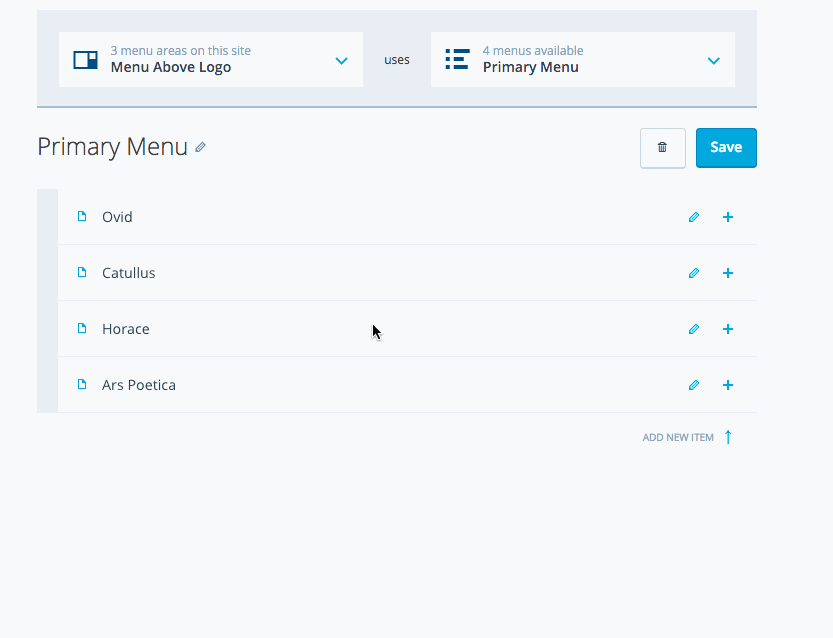Click the edit pencil for Horace

(x=694, y=329)
